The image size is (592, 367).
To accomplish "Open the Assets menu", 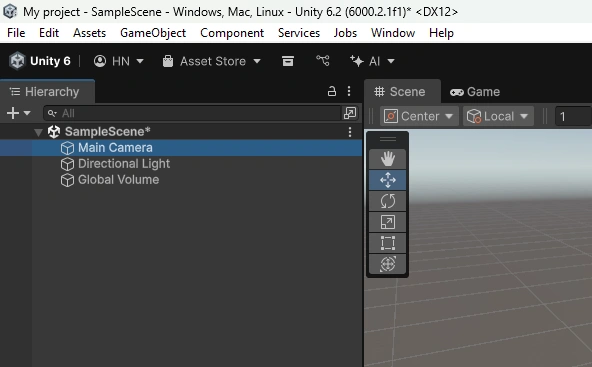I will pyautogui.click(x=89, y=33).
